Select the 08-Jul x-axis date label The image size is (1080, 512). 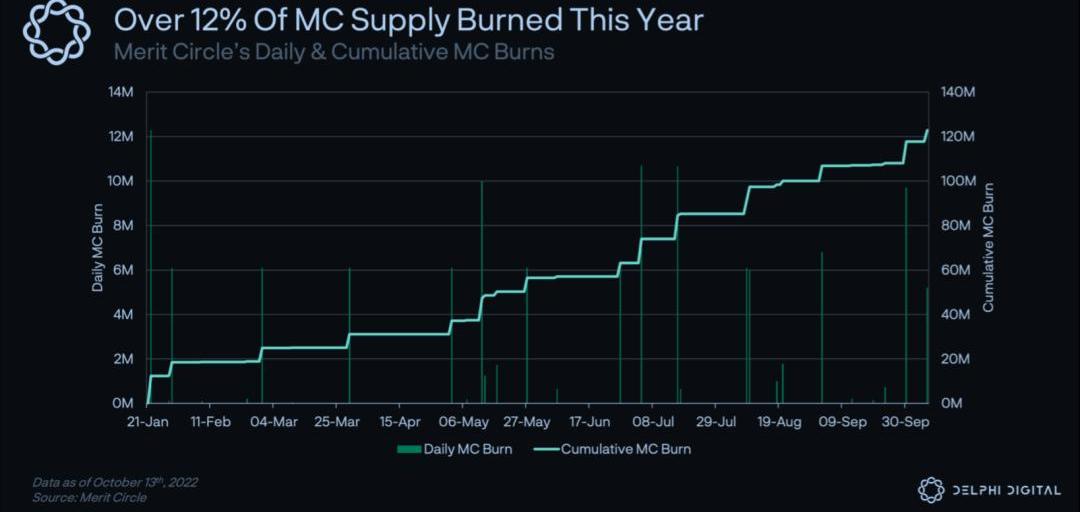tap(653, 423)
